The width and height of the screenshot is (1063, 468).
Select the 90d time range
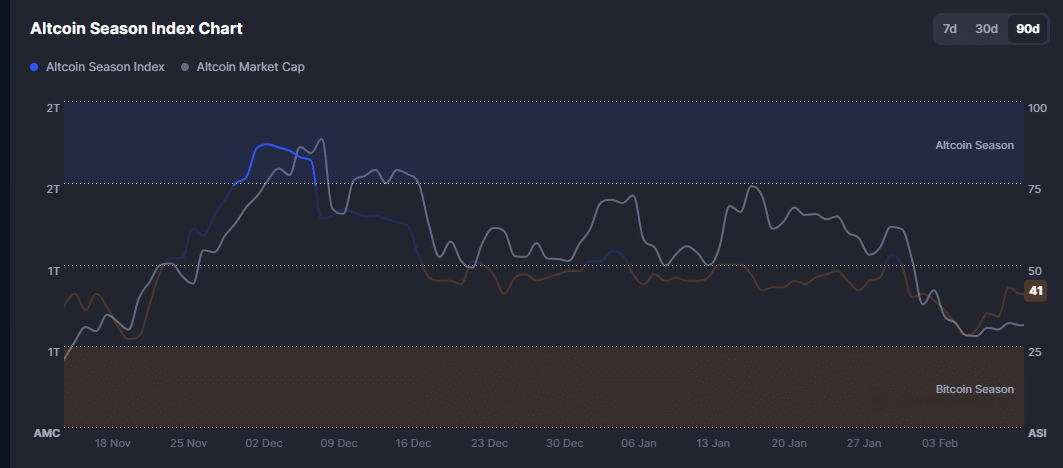pyautogui.click(x=1028, y=29)
